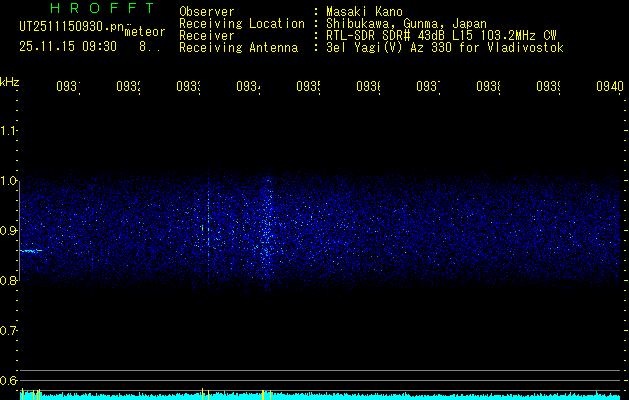The width and height of the screenshot is (629, 400).
Task: Click the 0933 time marker
Action: pos(189,87)
